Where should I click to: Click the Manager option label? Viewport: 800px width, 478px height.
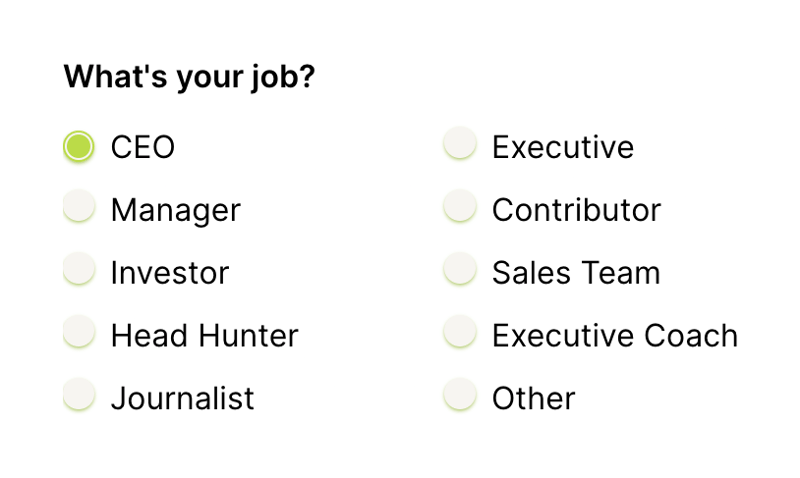(x=175, y=210)
